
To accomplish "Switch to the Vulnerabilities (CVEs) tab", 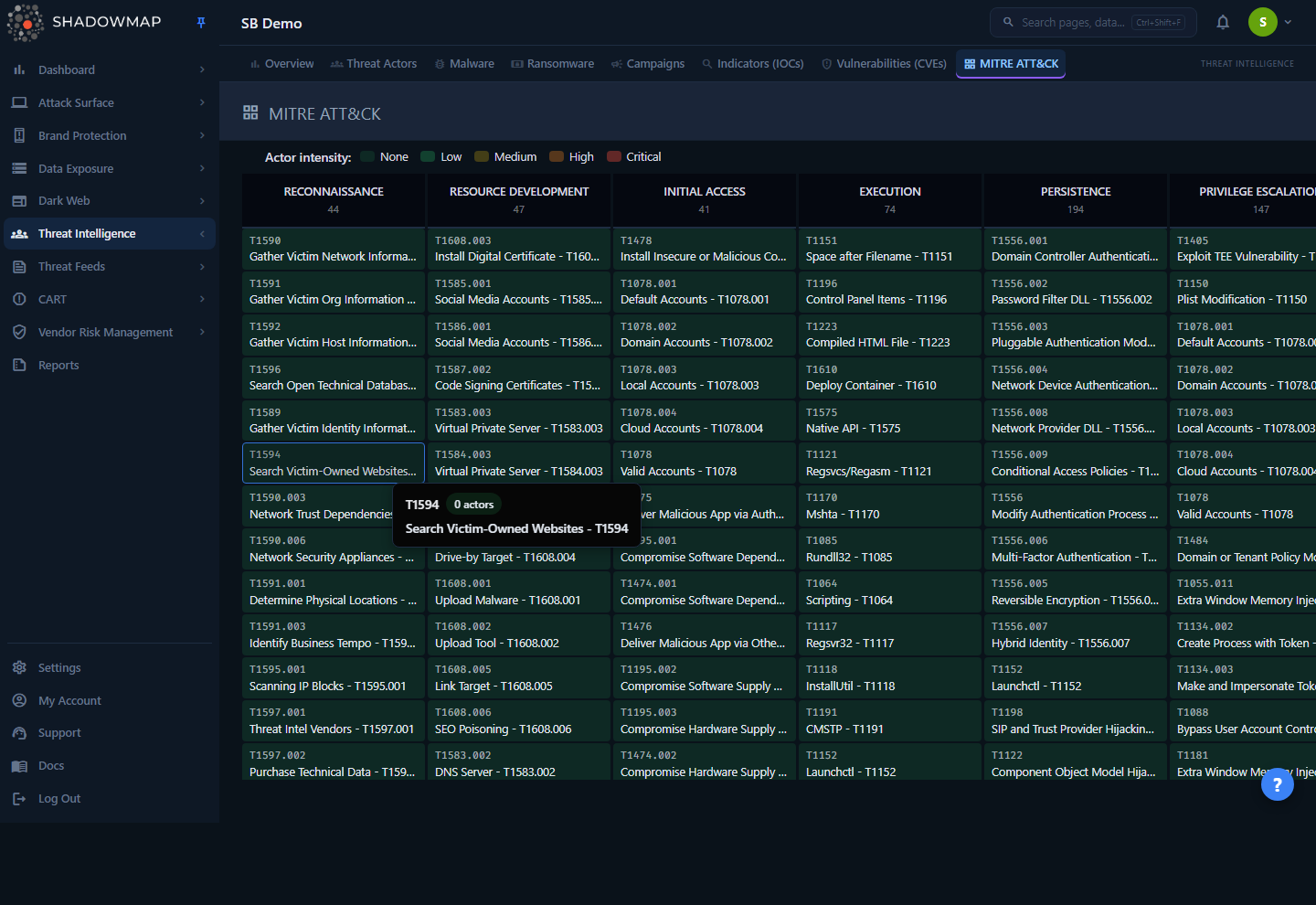I will (884, 64).
